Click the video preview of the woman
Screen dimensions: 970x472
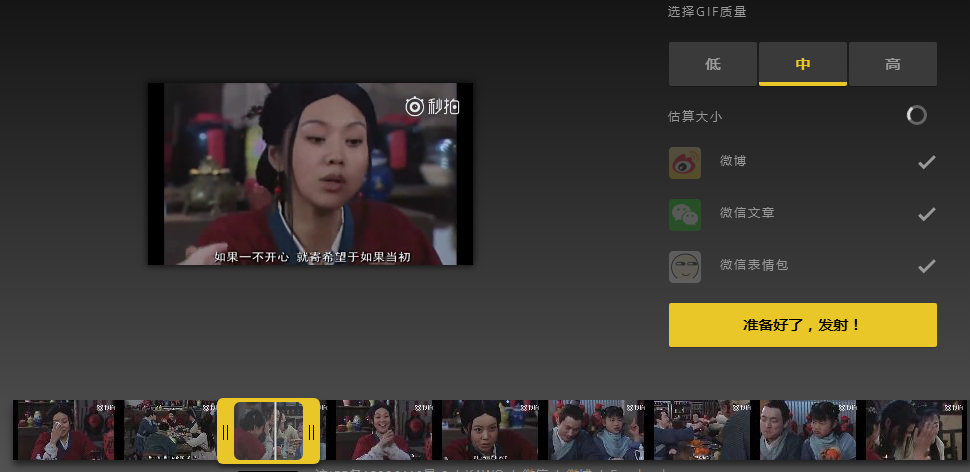coord(310,174)
